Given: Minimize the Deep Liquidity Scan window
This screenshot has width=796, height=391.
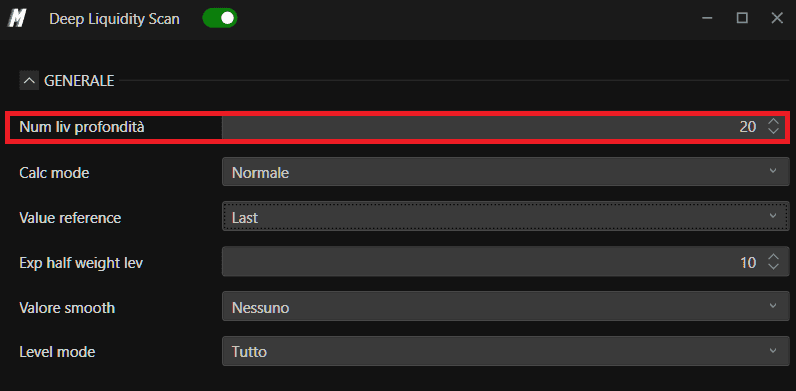Looking at the screenshot, I should tap(707, 19).
